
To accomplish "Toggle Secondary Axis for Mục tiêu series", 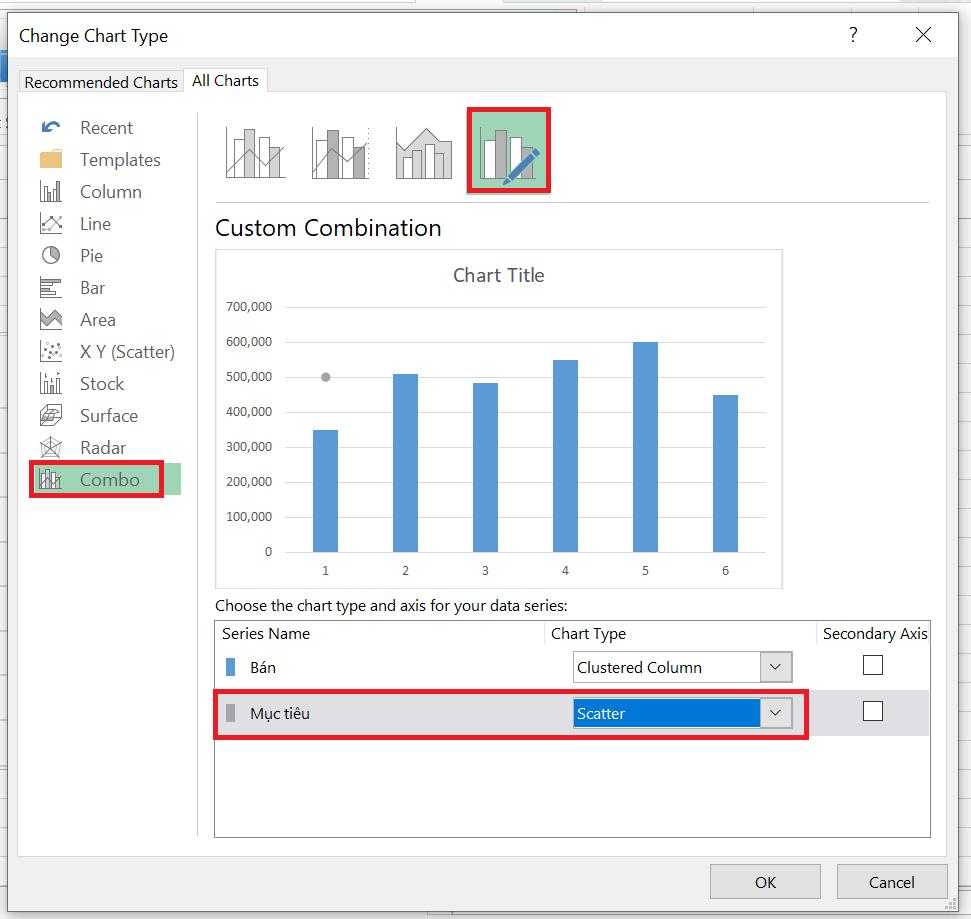I will pos(873,712).
